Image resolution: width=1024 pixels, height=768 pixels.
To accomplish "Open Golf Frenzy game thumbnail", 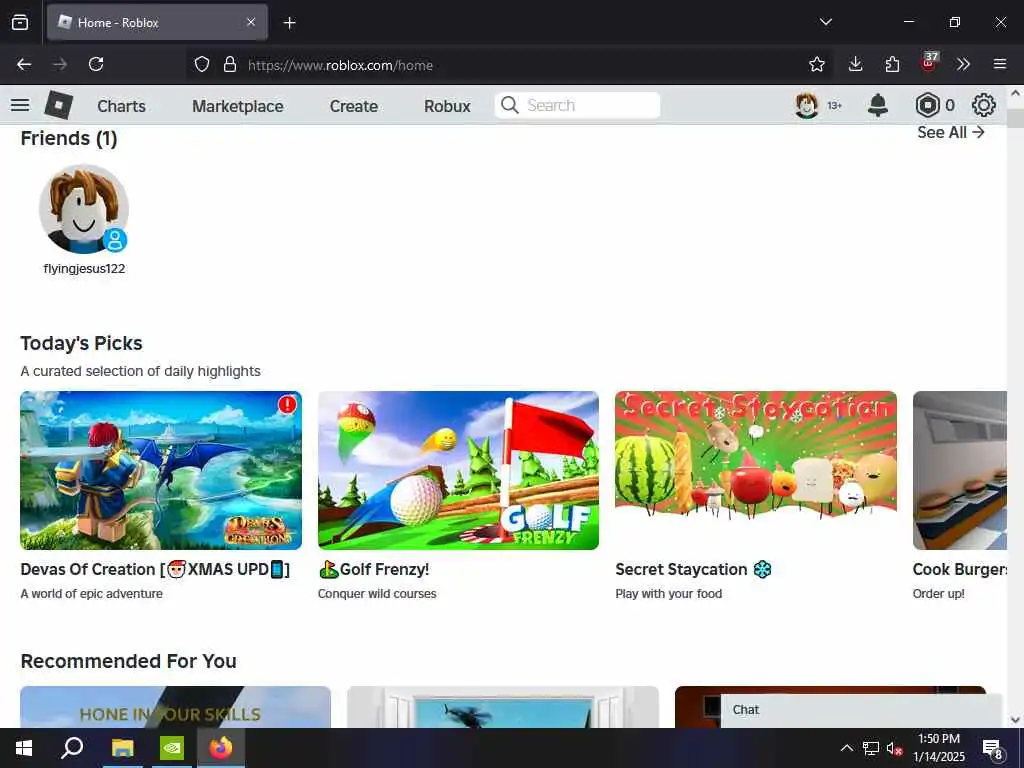I will [x=458, y=470].
